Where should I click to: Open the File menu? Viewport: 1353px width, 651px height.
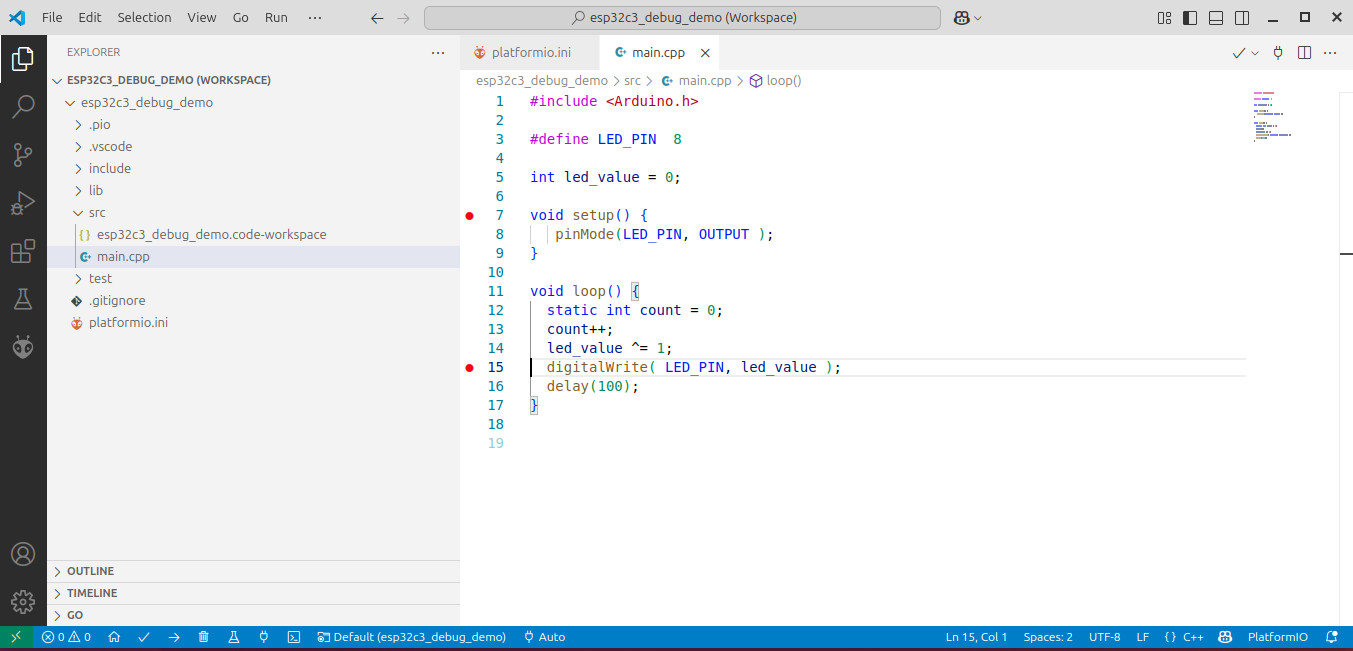pos(52,18)
